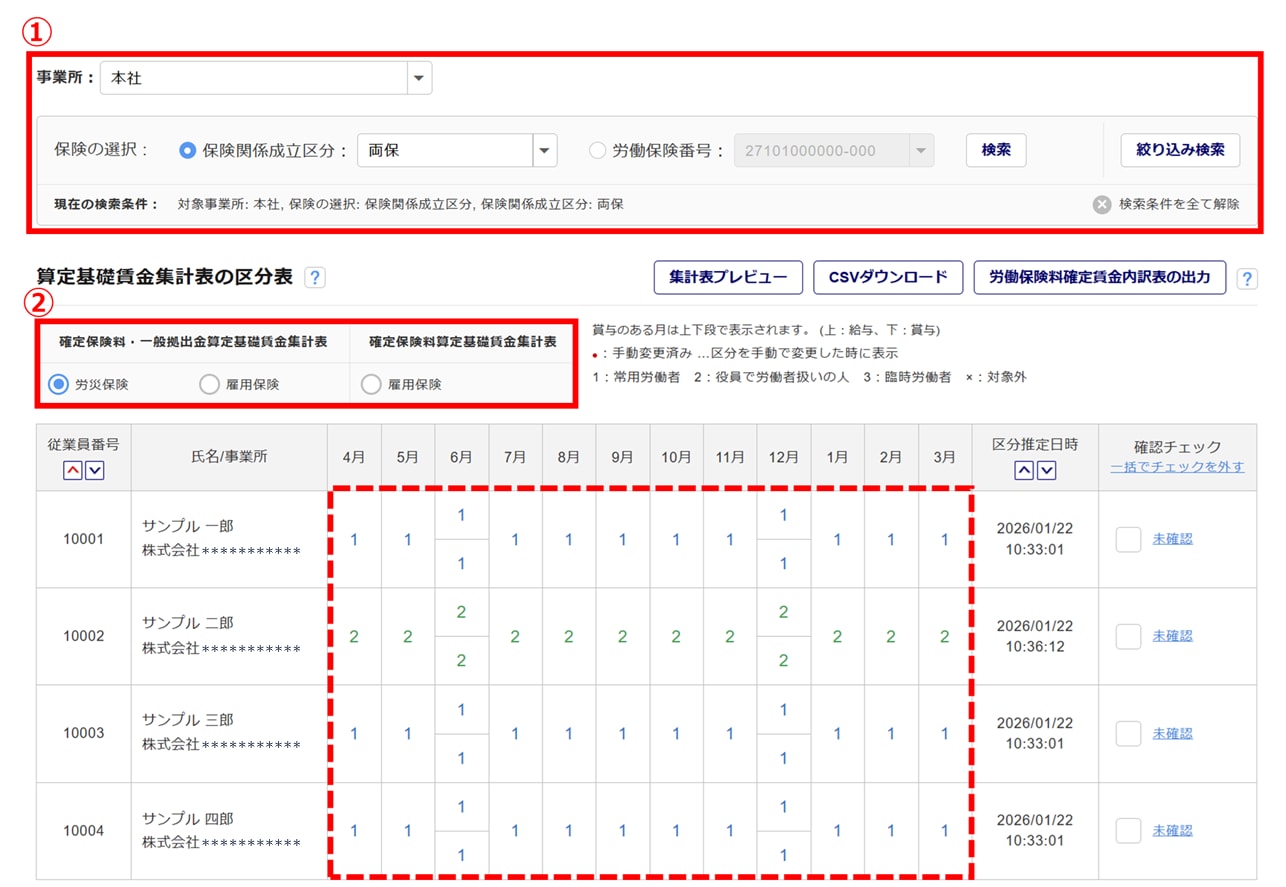Click help icon beside 算定基礎賃金集計表の区分表 heading

click(315, 278)
